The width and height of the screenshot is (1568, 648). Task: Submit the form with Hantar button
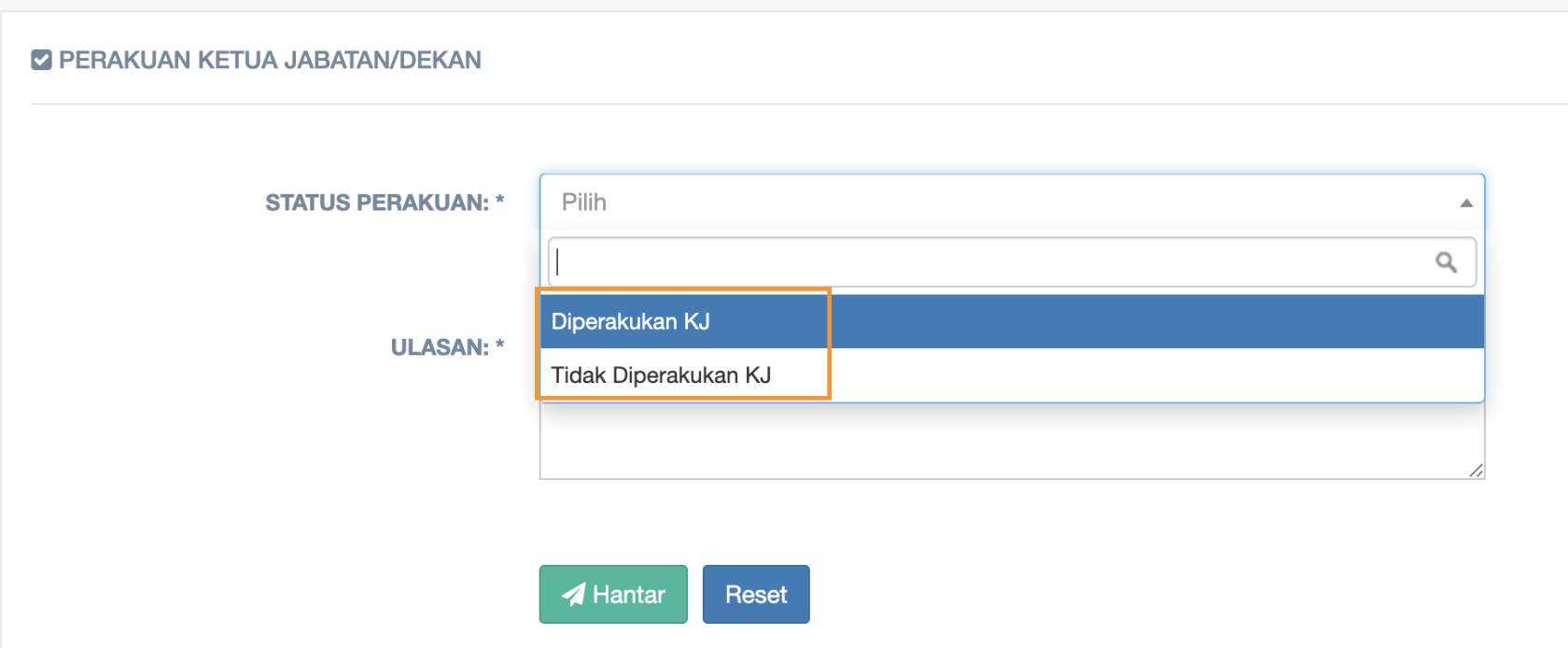[613, 594]
